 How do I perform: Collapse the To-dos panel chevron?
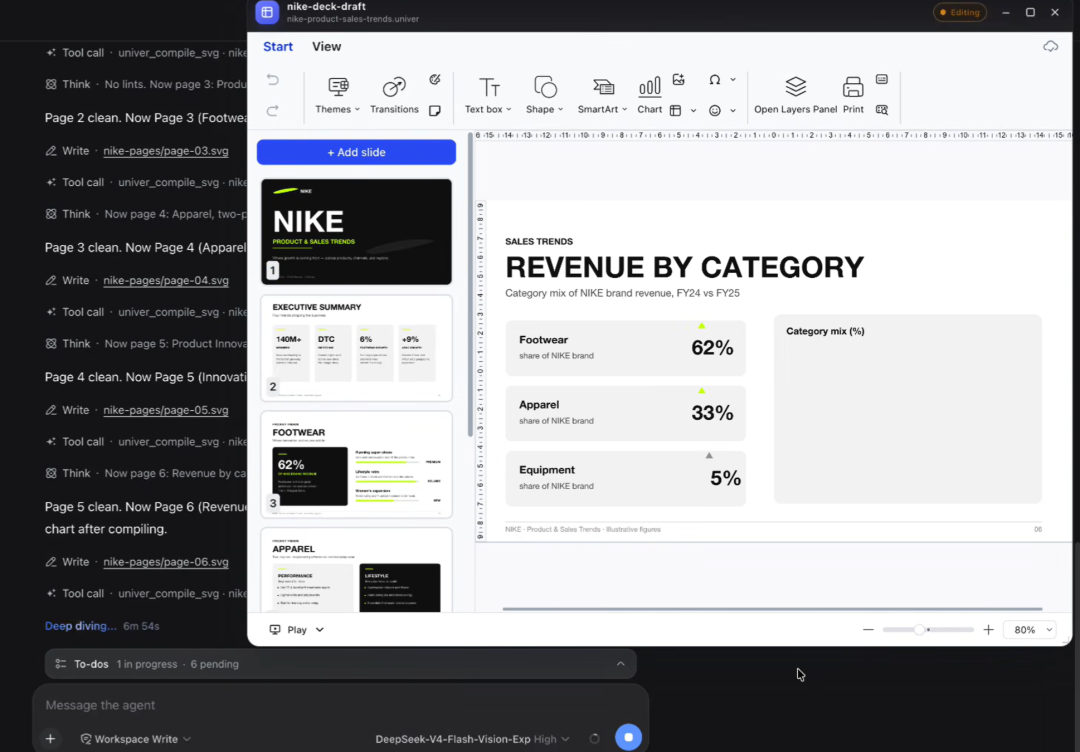point(621,664)
